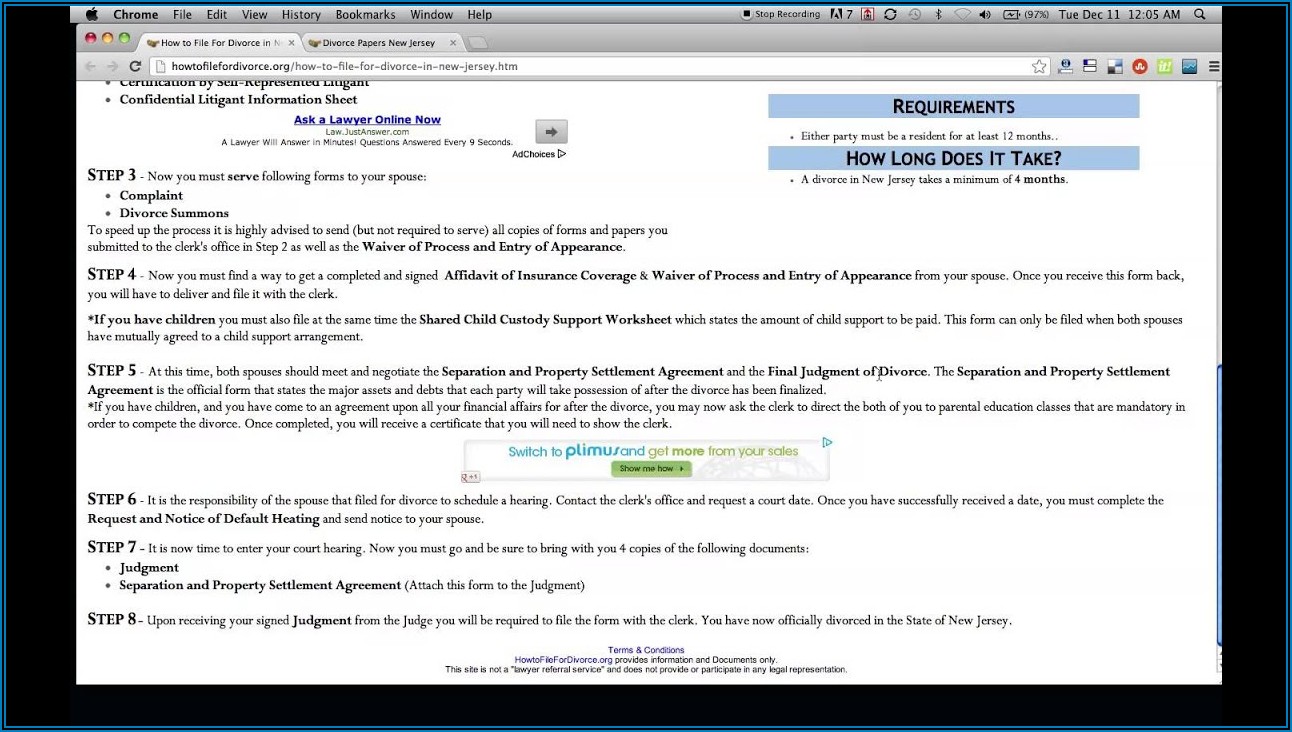Open the Ask a Lawyer Online Now link
The image size is (1292, 732).
tap(367, 120)
